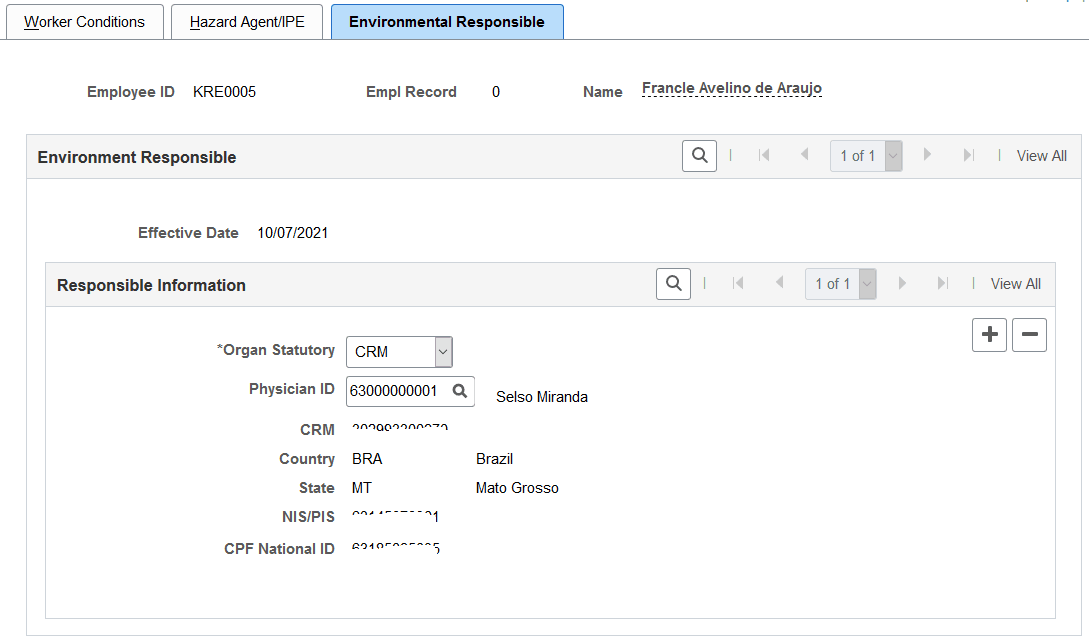Click search icon in Responsible Information header
1089x642 pixels.
(x=673, y=284)
